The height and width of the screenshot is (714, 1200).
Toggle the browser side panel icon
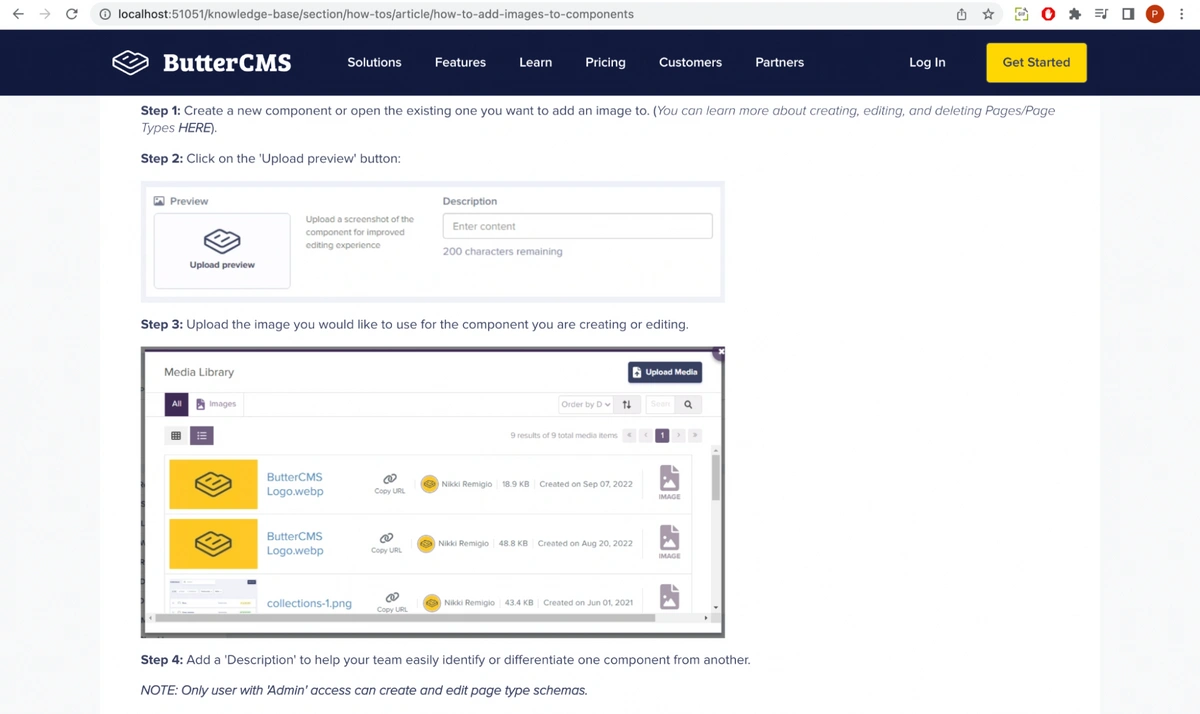pyautogui.click(x=1127, y=14)
